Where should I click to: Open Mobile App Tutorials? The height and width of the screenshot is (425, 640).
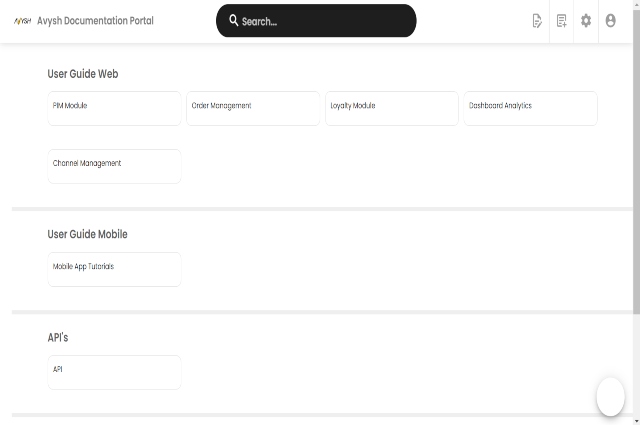pos(114,269)
